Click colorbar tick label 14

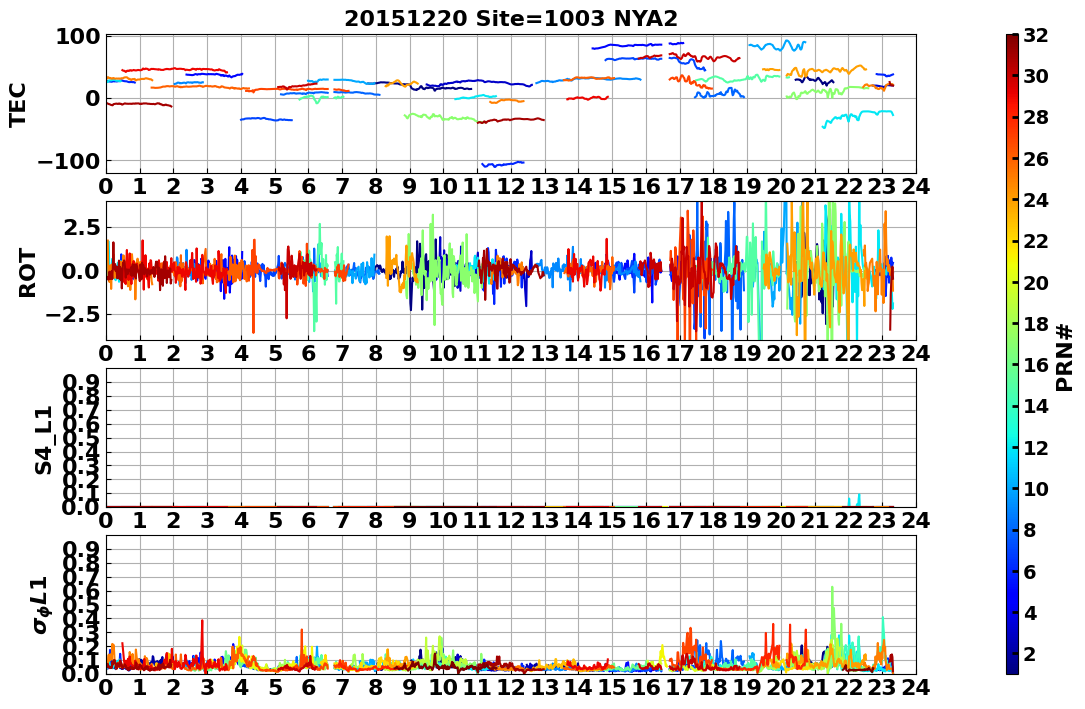[1036, 407]
